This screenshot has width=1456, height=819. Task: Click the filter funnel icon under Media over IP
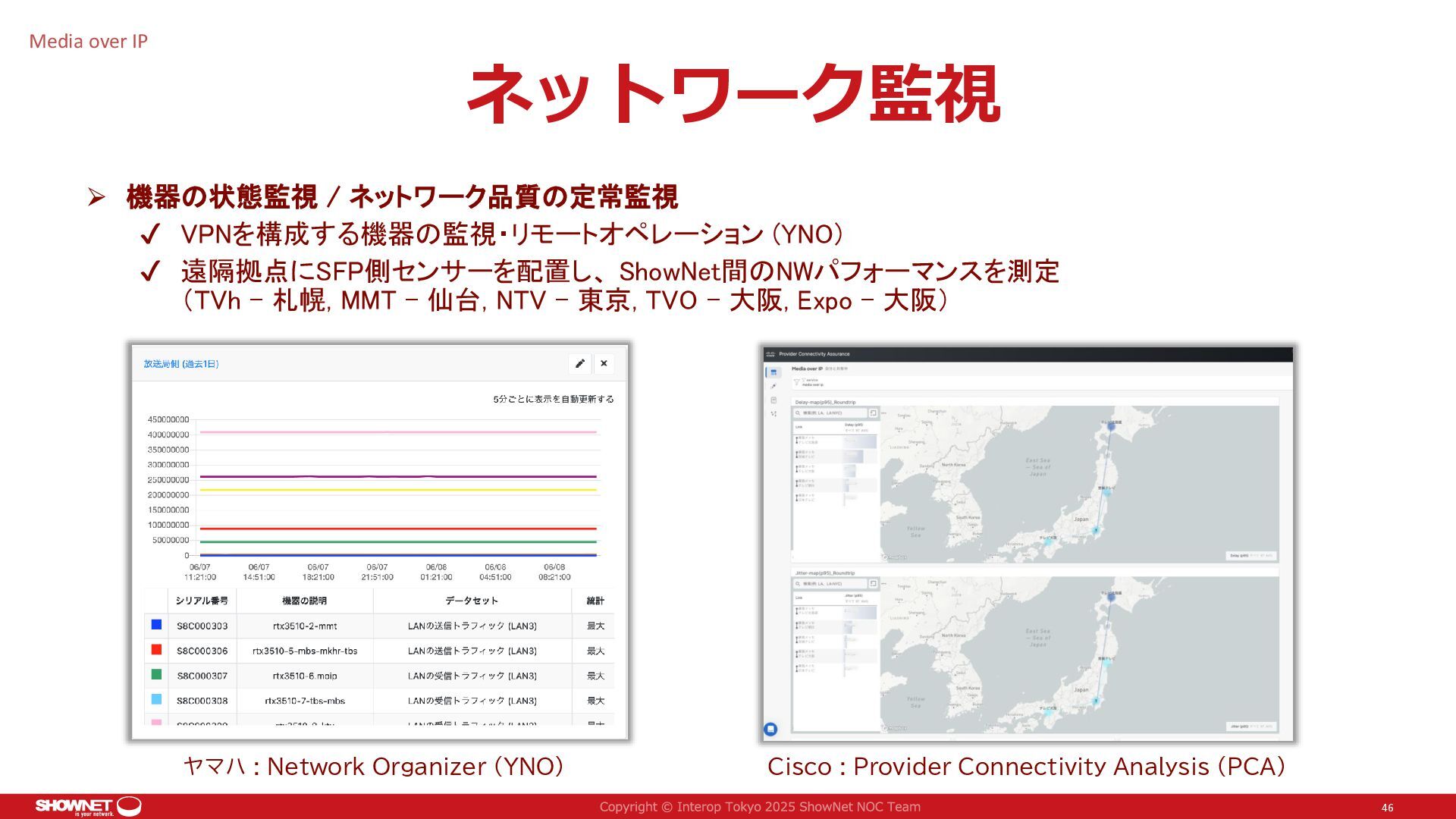pos(796,382)
